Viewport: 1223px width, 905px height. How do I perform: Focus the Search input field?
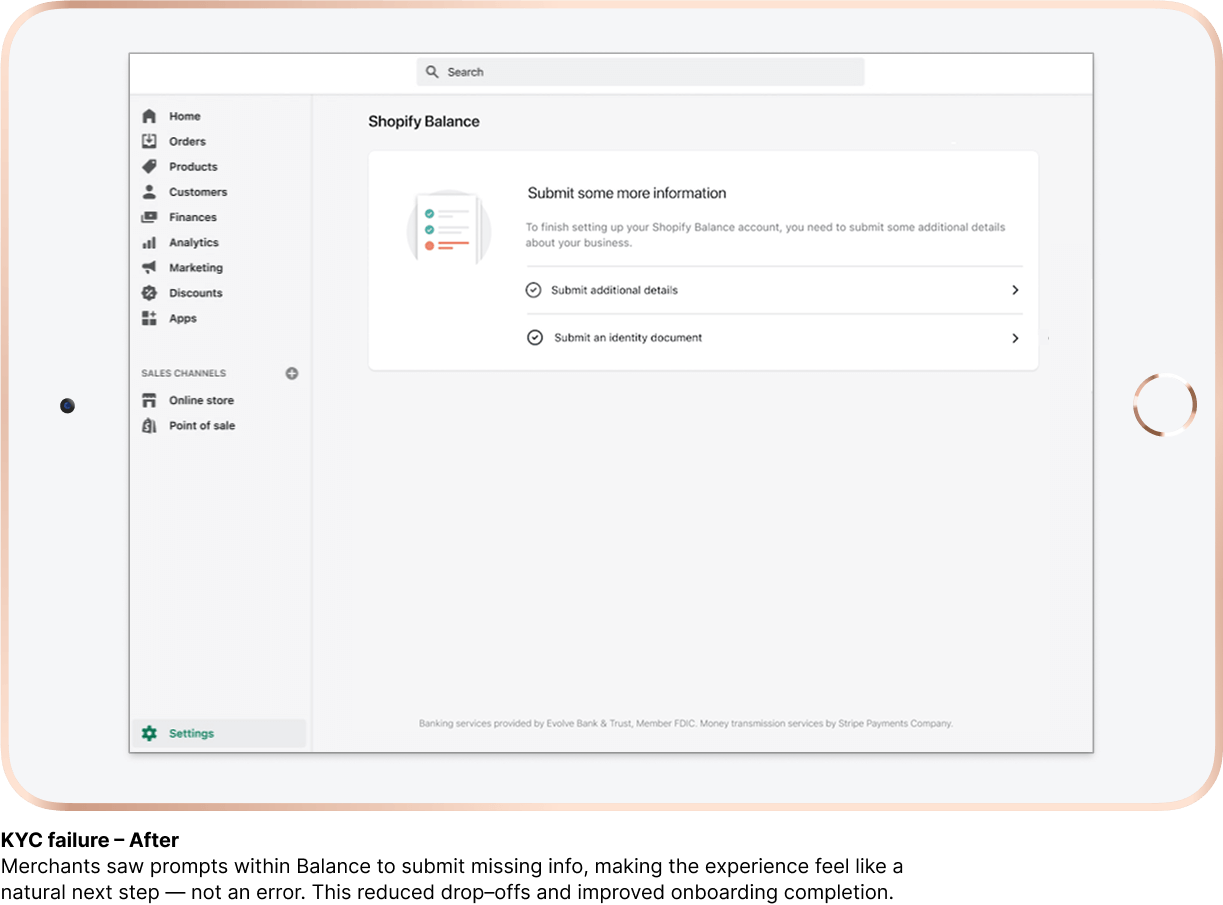coord(640,72)
